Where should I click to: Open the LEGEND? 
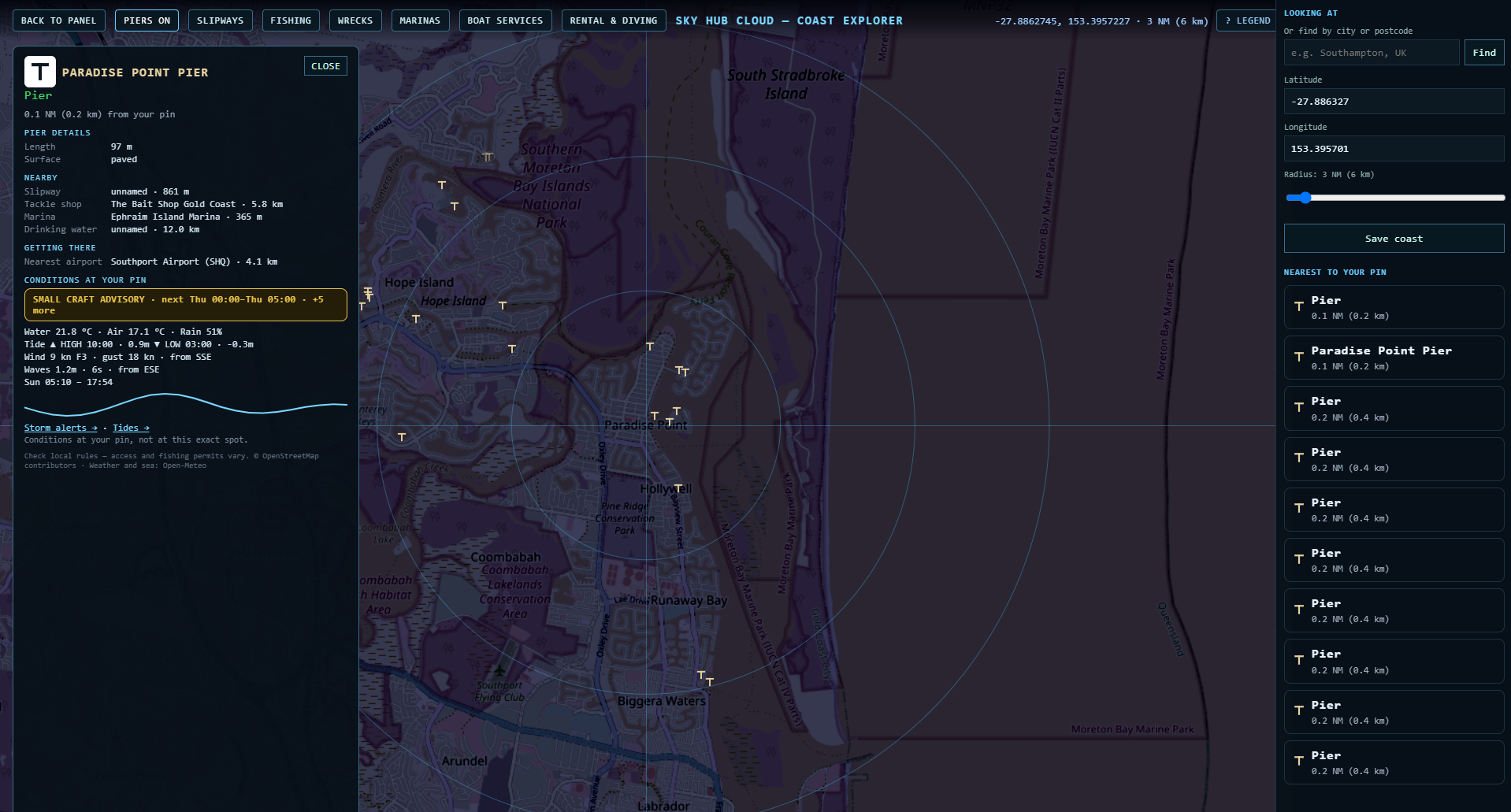(1247, 20)
